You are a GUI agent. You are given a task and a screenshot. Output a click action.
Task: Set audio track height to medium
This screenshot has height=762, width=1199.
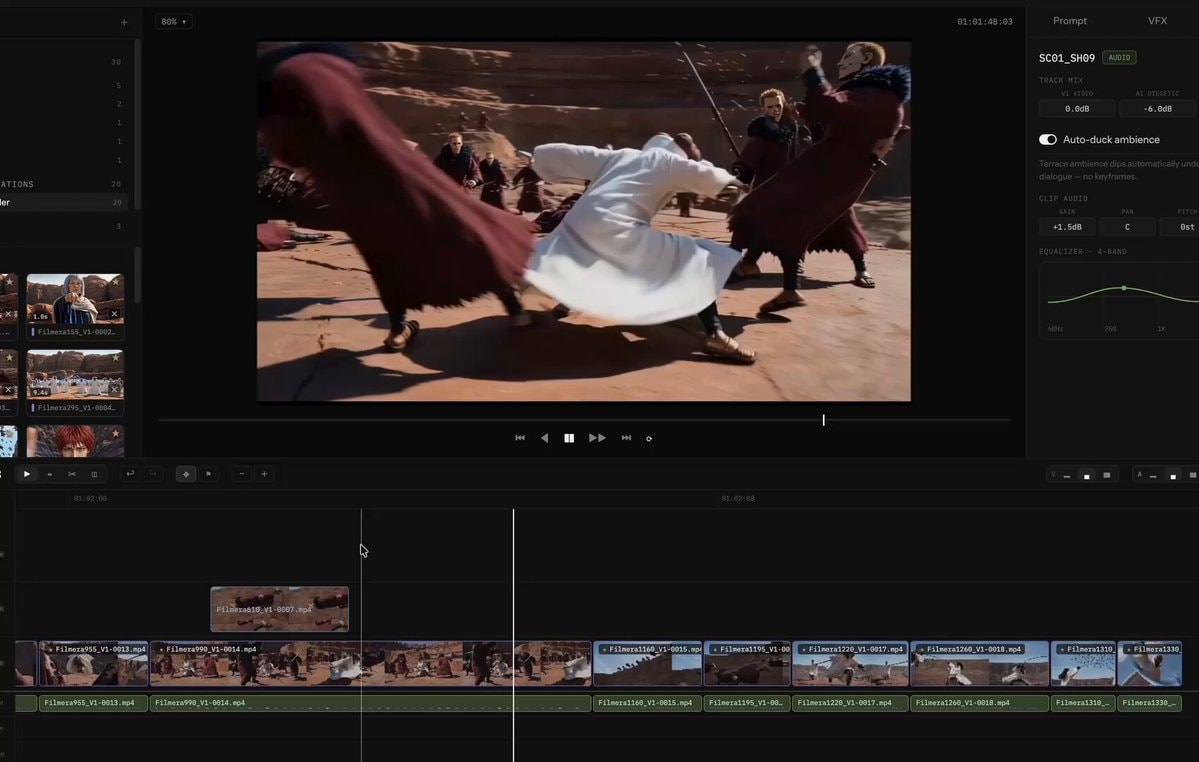(1173, 475)
